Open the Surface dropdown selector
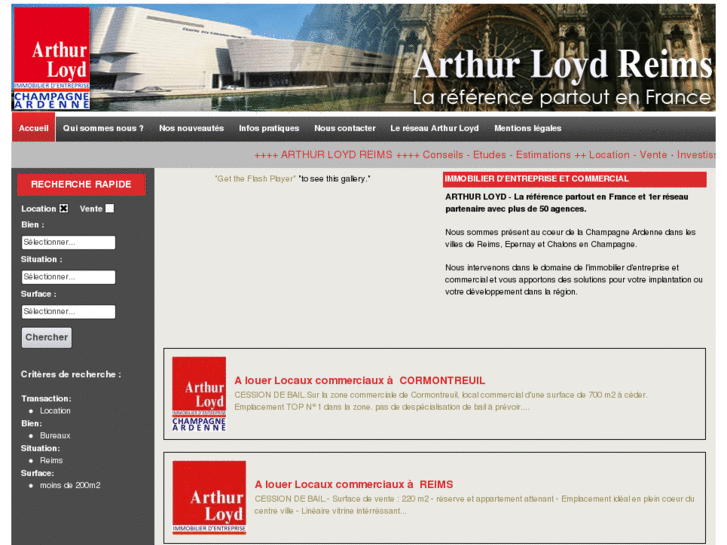 tap(68, 312)
